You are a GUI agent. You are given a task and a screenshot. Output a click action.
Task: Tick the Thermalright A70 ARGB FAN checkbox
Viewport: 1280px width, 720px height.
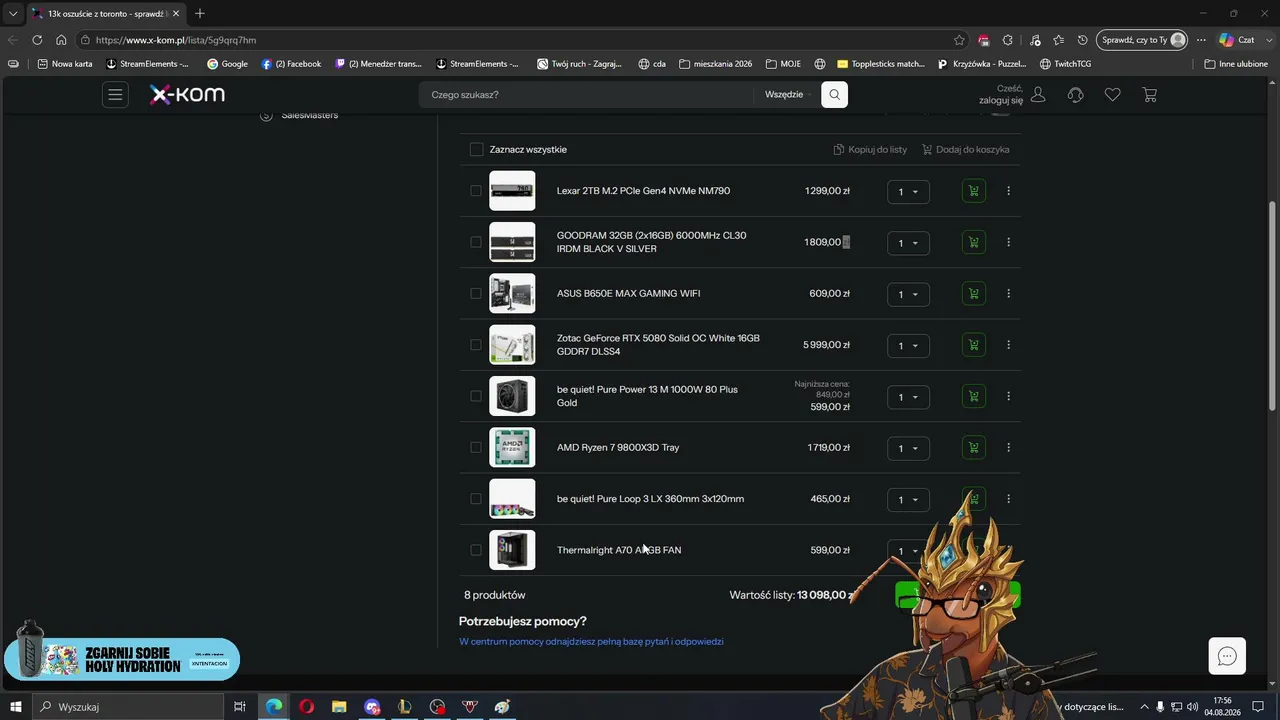pyautogui.click(x=476, y=550)
